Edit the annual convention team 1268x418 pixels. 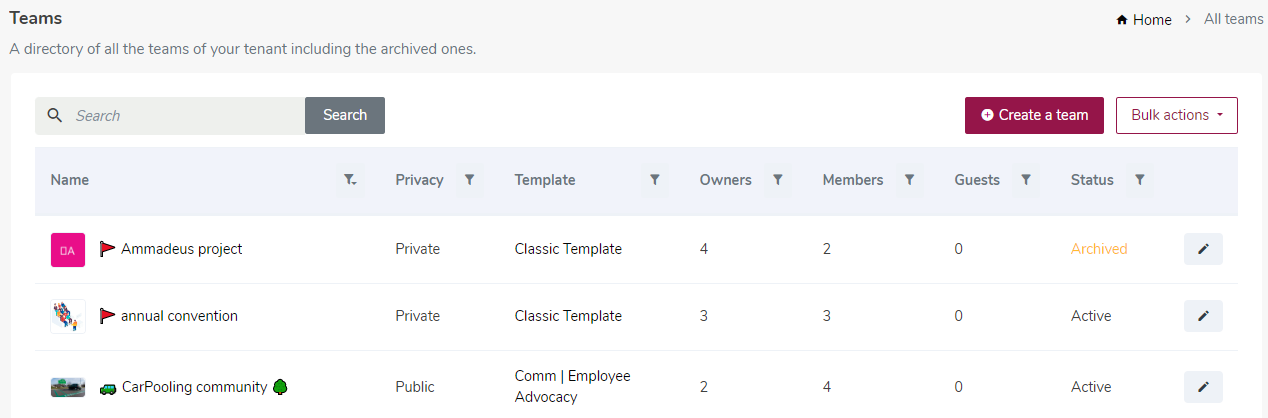tap(1203, 316)
